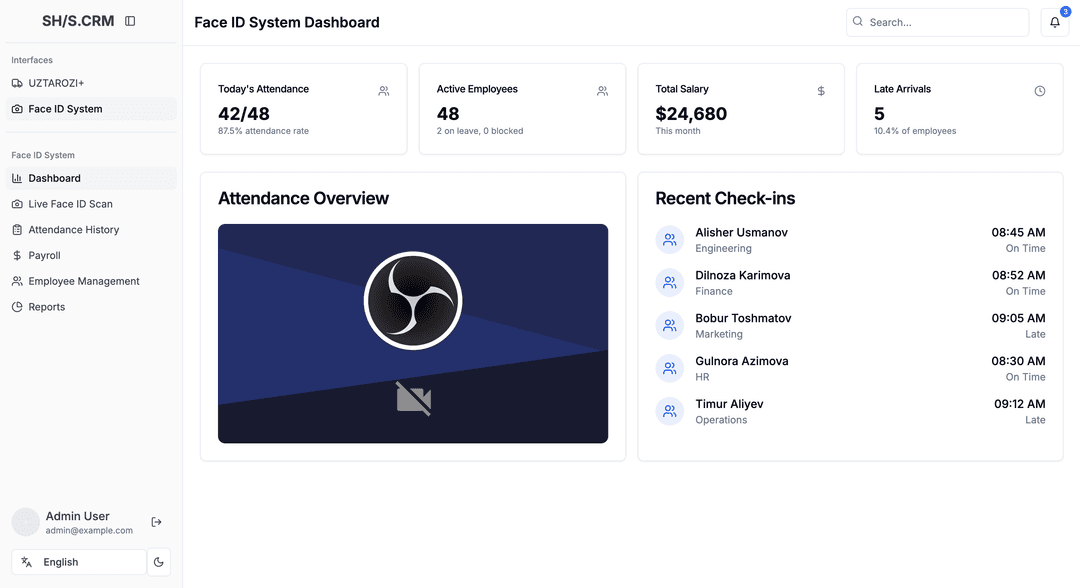Go to Live Face ID Scan
The width and height of the screenshot is (1080, 588).
[70, 204]
